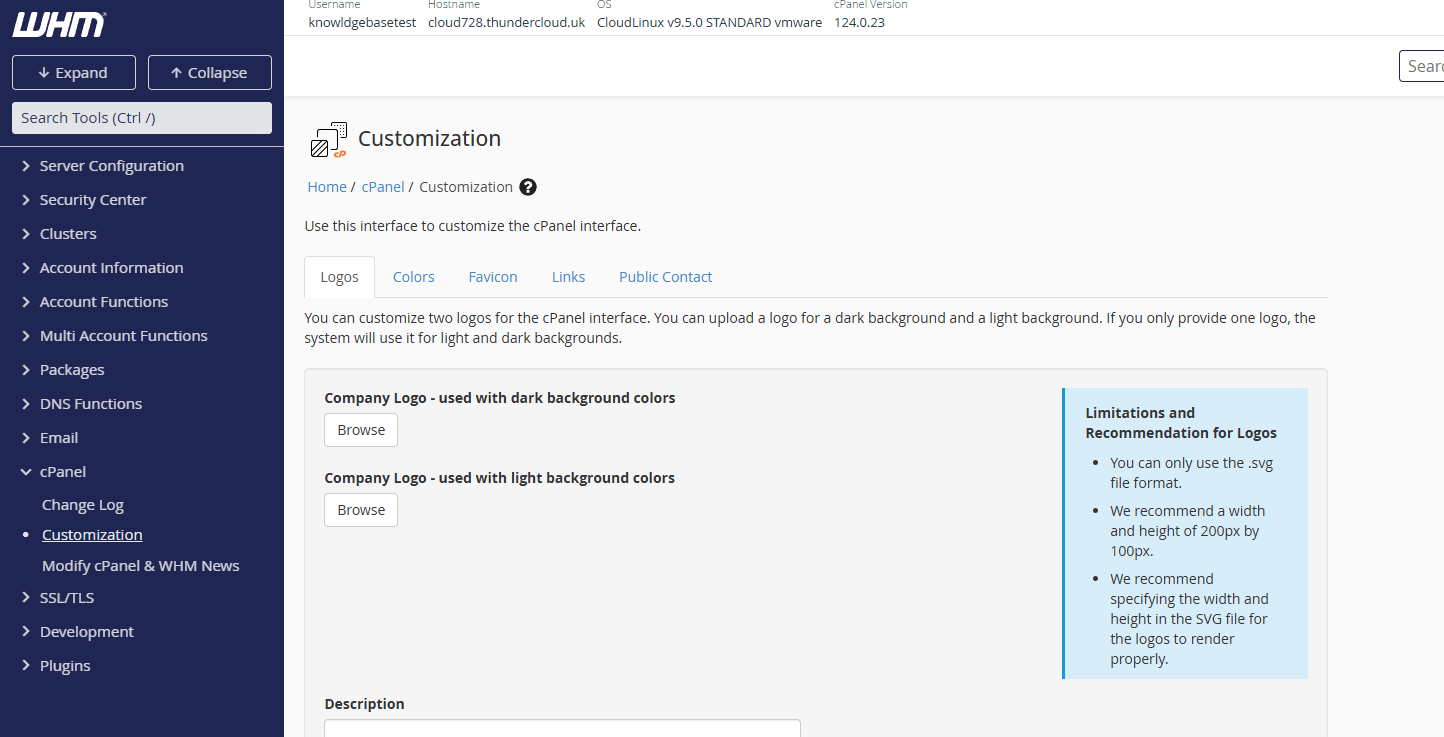The image size is (1444, 737).
Task: Expand Server Configuration section
Action: click(x=111, y=166)
